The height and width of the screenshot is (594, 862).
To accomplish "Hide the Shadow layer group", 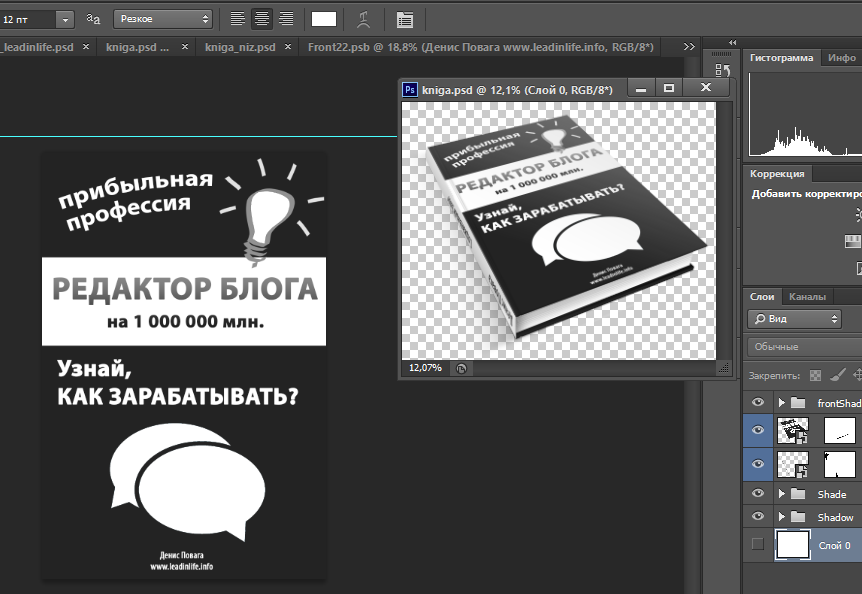I will (758, 517).
